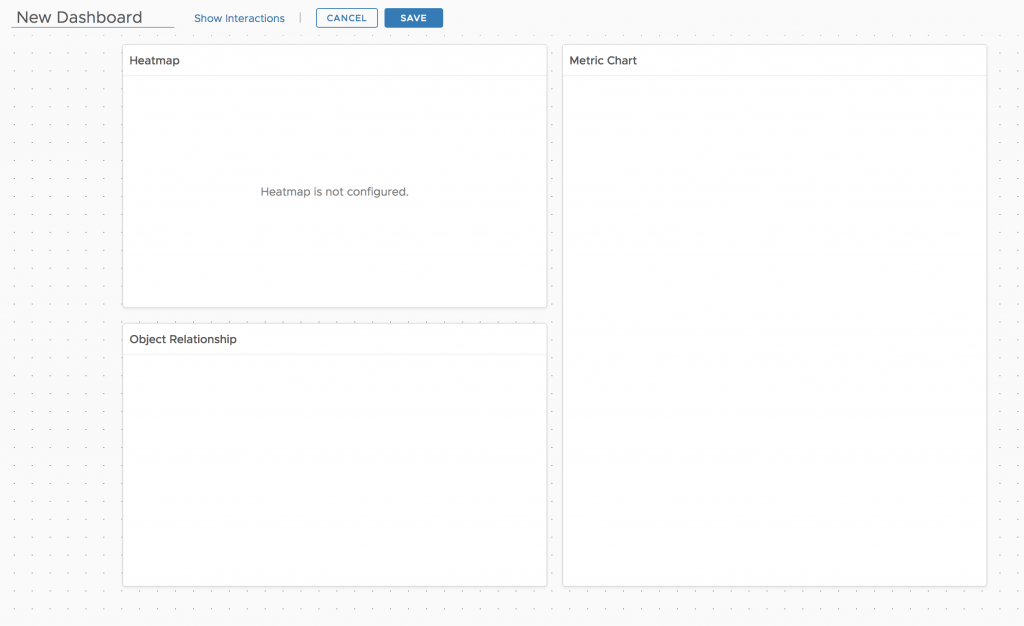
Task: Select the Object Relationship widget title
Action: click(x=183, y=340)
